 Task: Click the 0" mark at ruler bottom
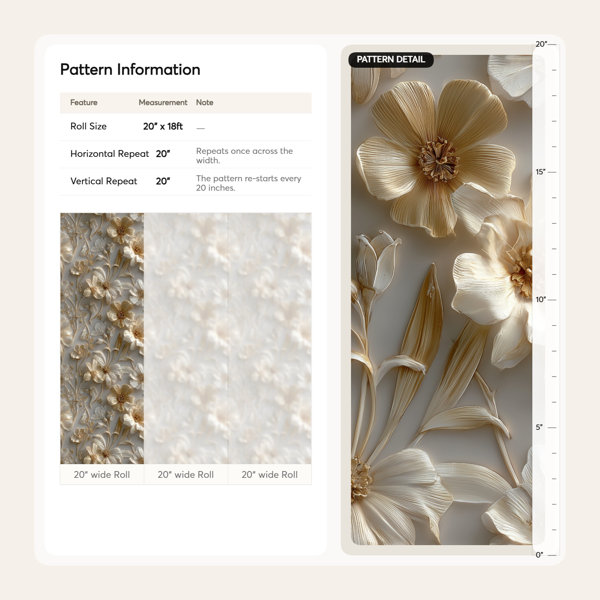tap(539, 555)
